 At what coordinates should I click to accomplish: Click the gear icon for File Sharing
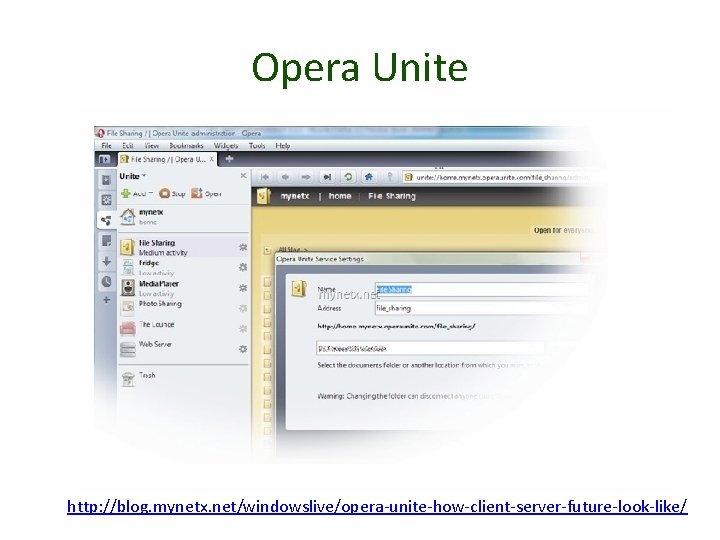243,247
